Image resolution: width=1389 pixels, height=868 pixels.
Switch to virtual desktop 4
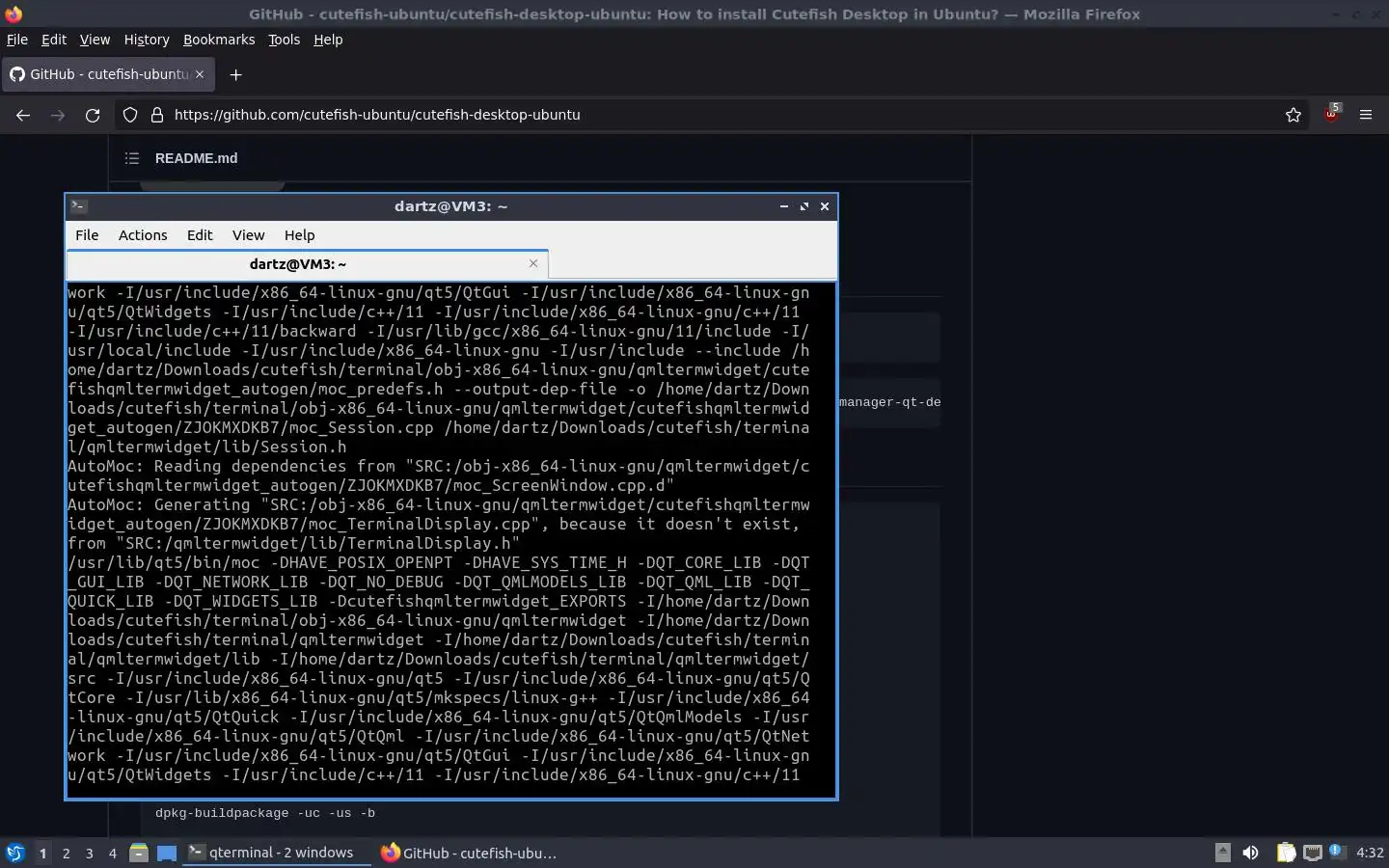[112, 853]
